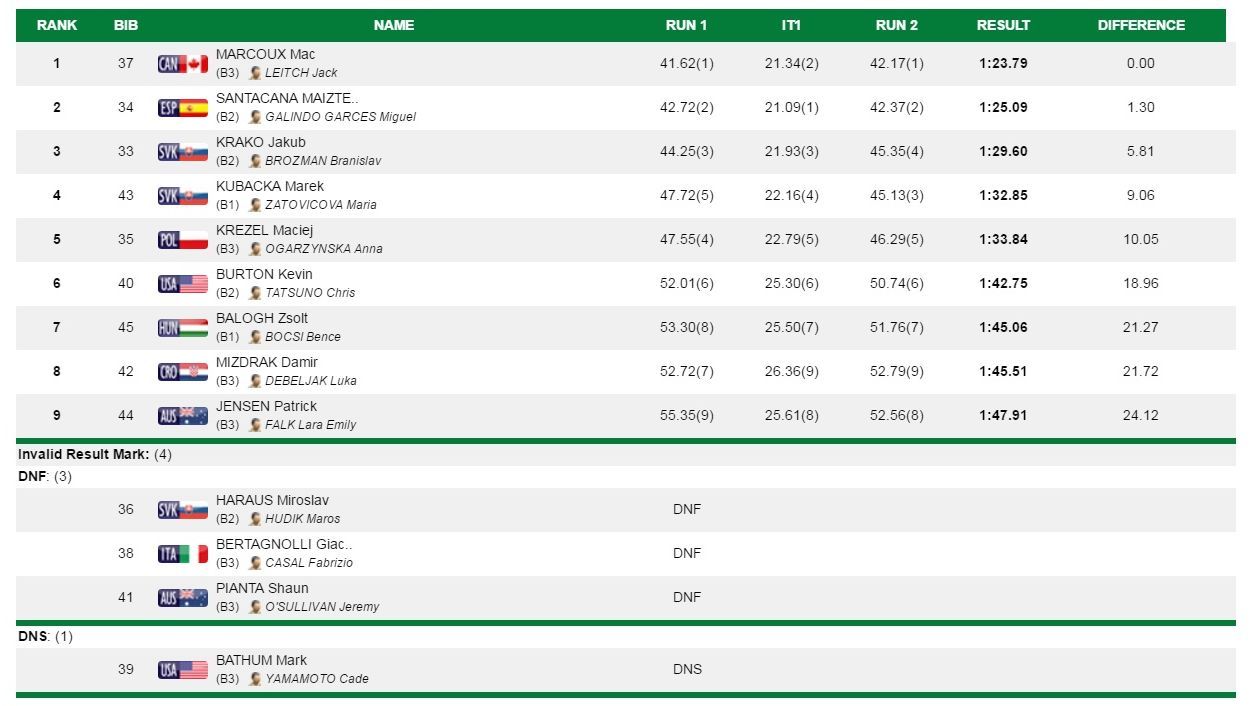1256x706 pixels.
Task: Click the RUN 1 column header
Action: [x=686, y=25]
